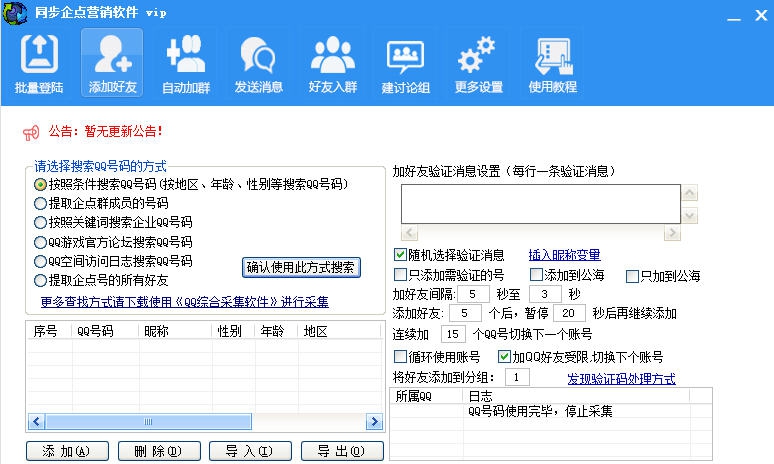The height and width of the screenshot is (464, 774).
Task: Click the 日志 log column header
Action: pos(576,396)
